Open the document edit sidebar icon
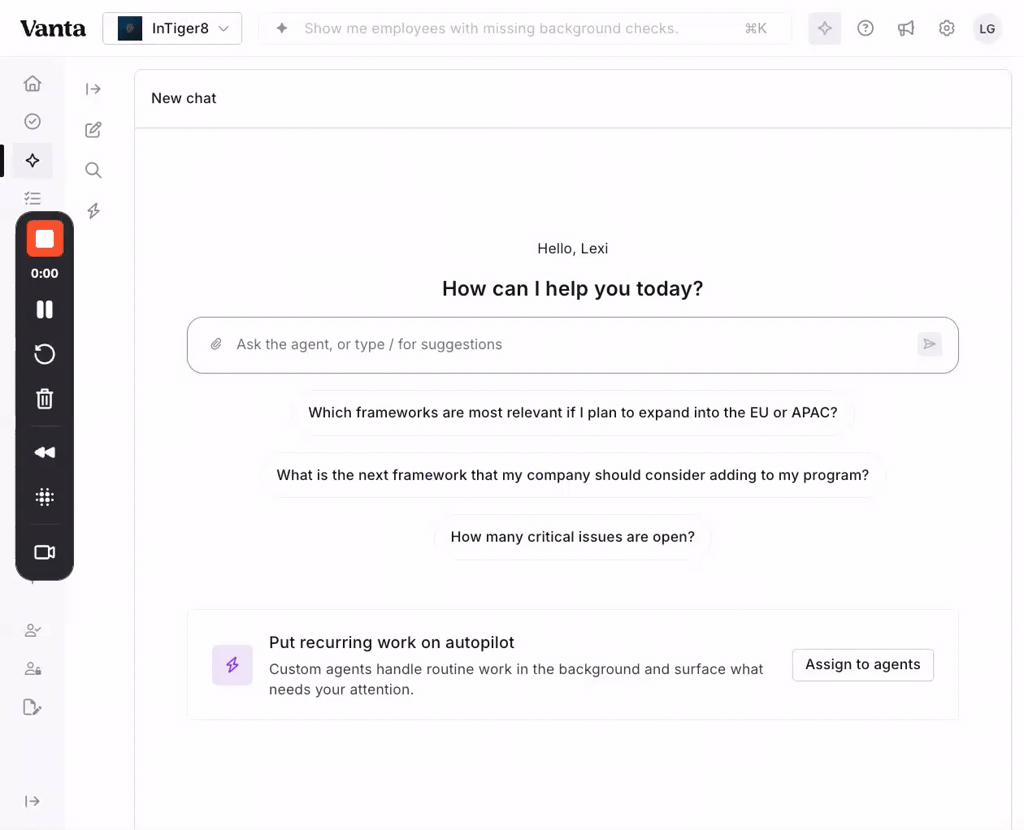Image resolution: width=1024 pixels, height=830 pixels. pos(32,707)
